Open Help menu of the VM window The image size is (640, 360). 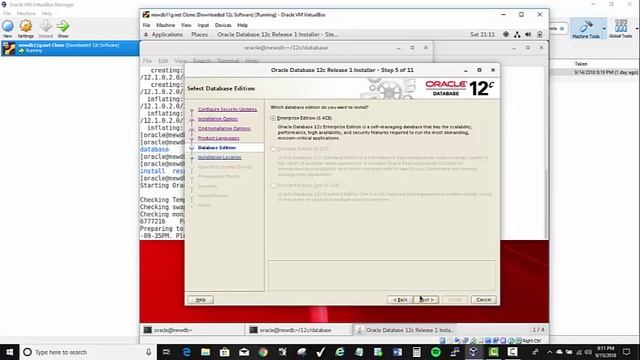[242, 25]
